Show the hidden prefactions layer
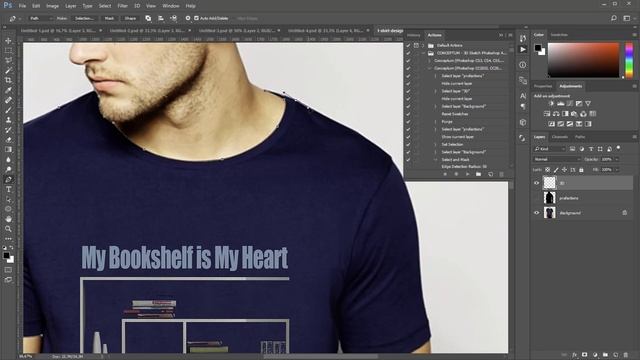 pyautogui.click(x=536, y=198)
